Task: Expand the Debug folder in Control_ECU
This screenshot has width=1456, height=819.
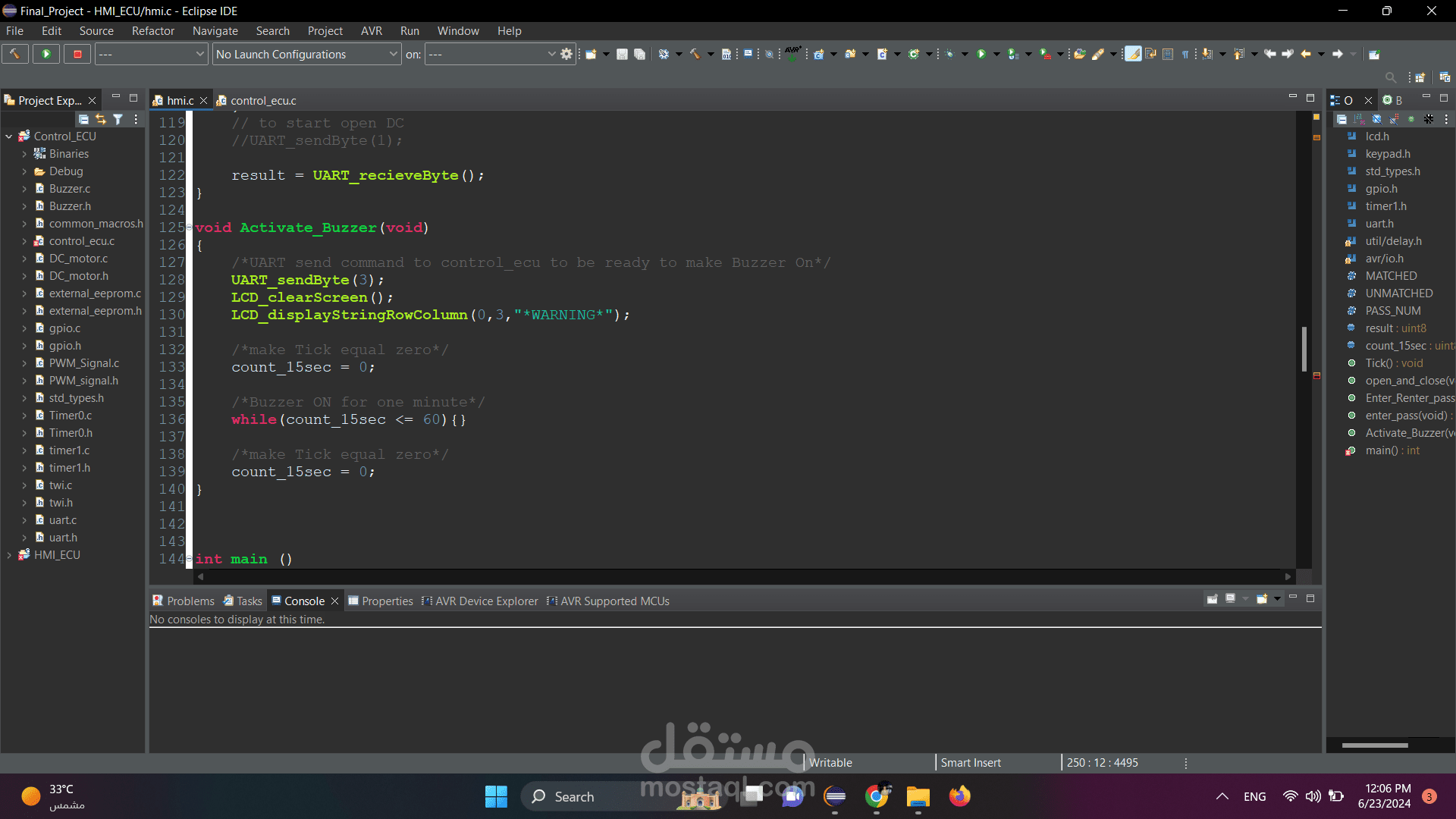Action: tap(24, 171)
